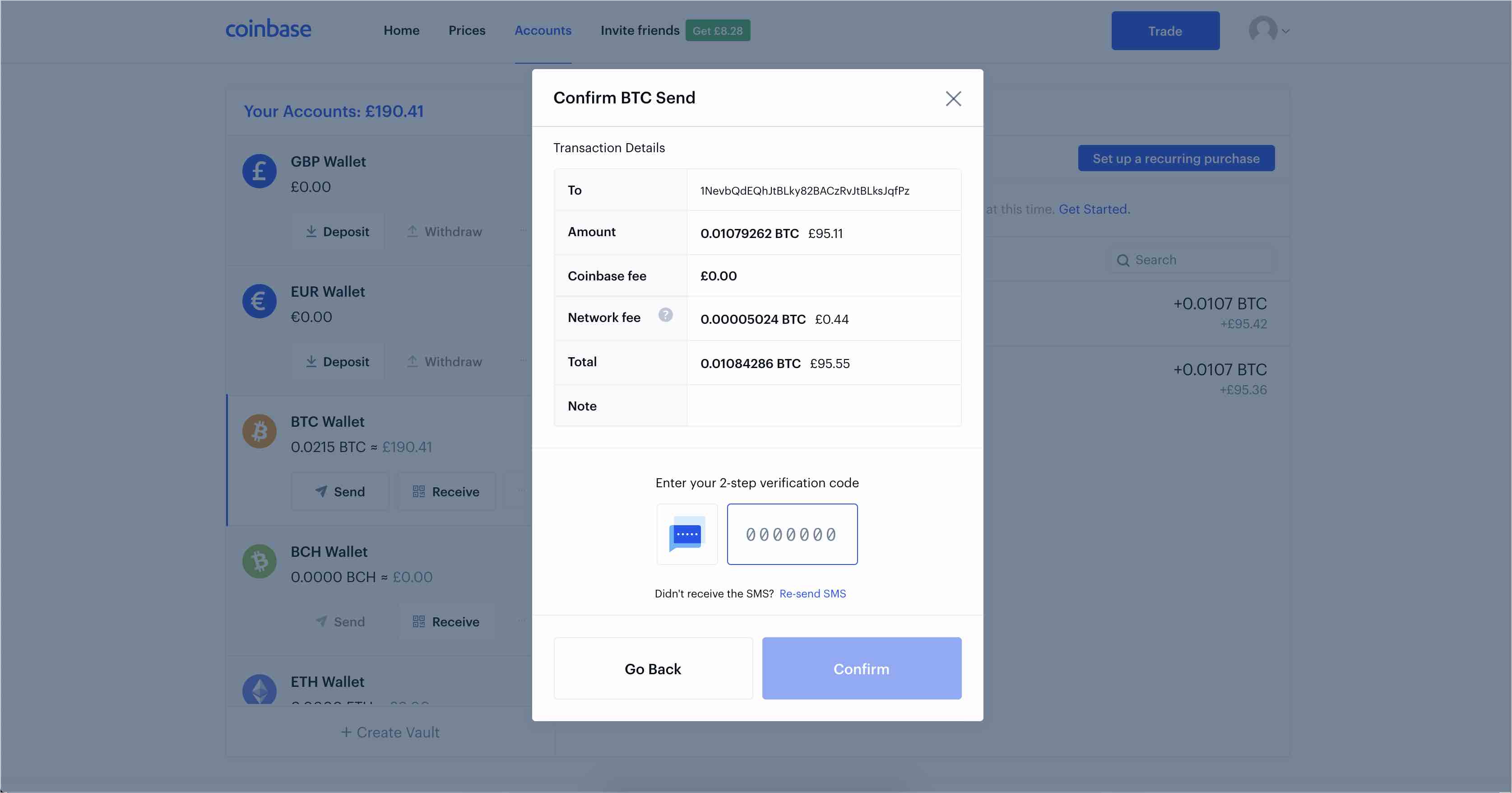Click the search magnifier icon
The height and width of the screenshot is (793, 1512).
pos(1123,260)
